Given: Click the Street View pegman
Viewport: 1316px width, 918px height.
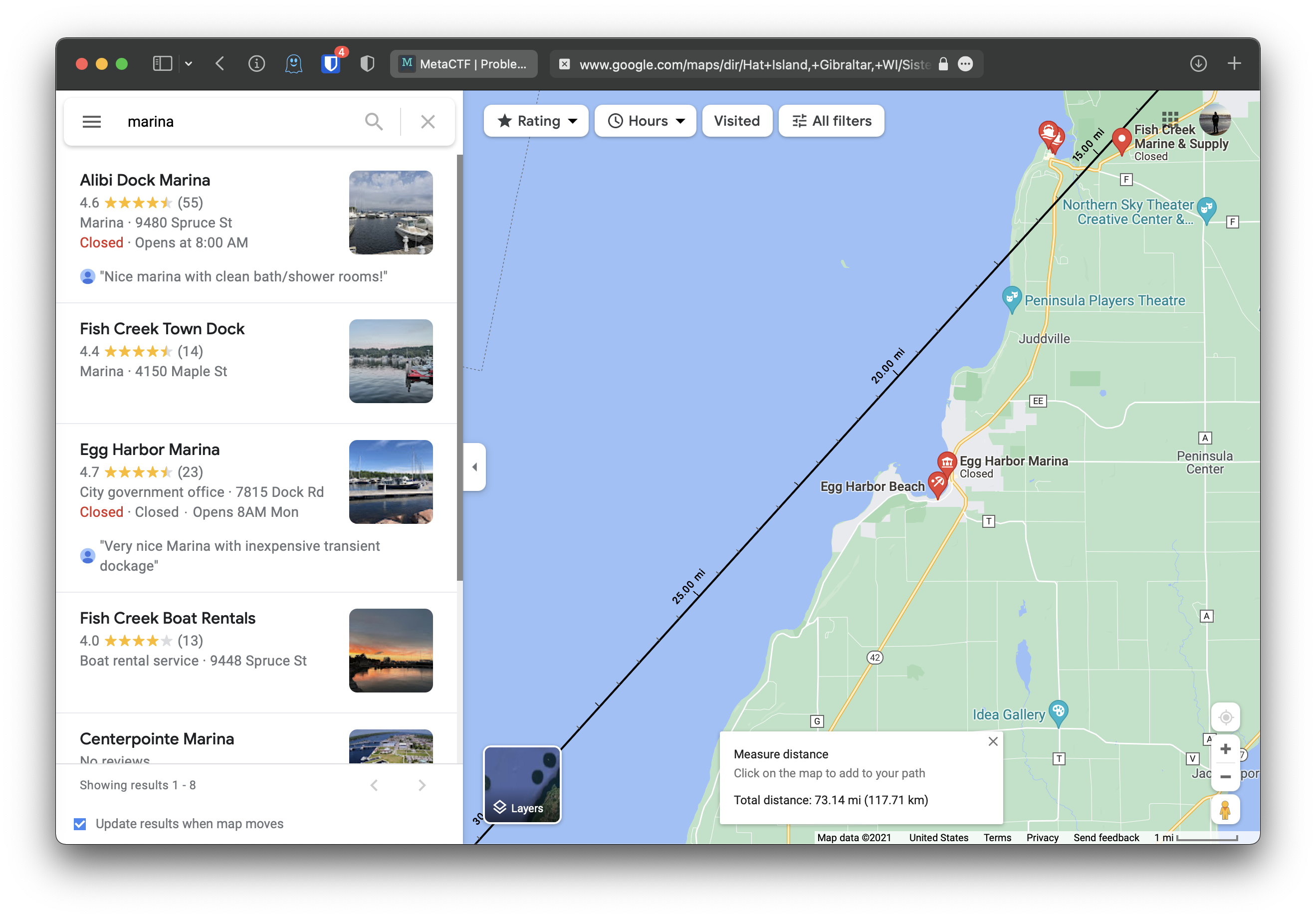Looking at the screenshot, I should (1225, 810).
